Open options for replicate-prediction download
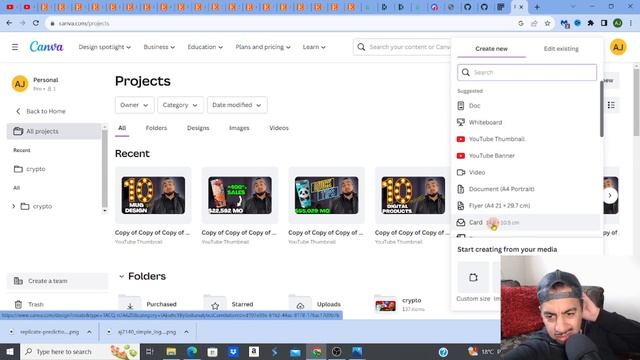 click(x=89, y=332)
